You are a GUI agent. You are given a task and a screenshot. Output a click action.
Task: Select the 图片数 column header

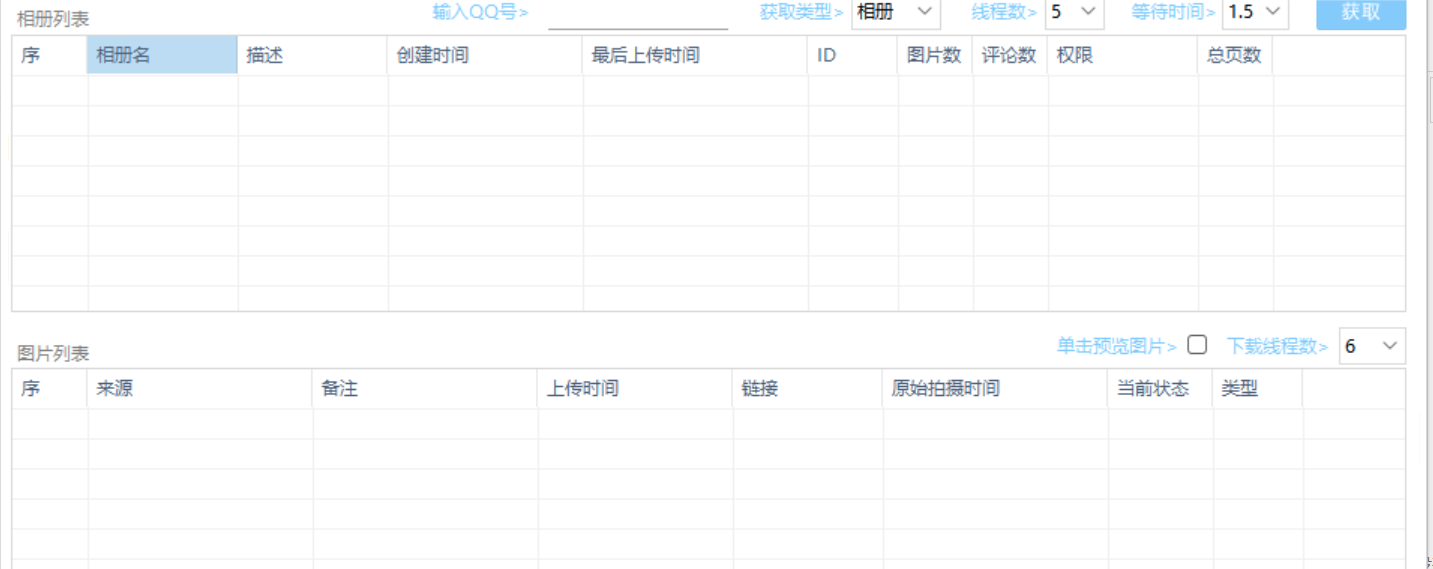pos(934,56)
